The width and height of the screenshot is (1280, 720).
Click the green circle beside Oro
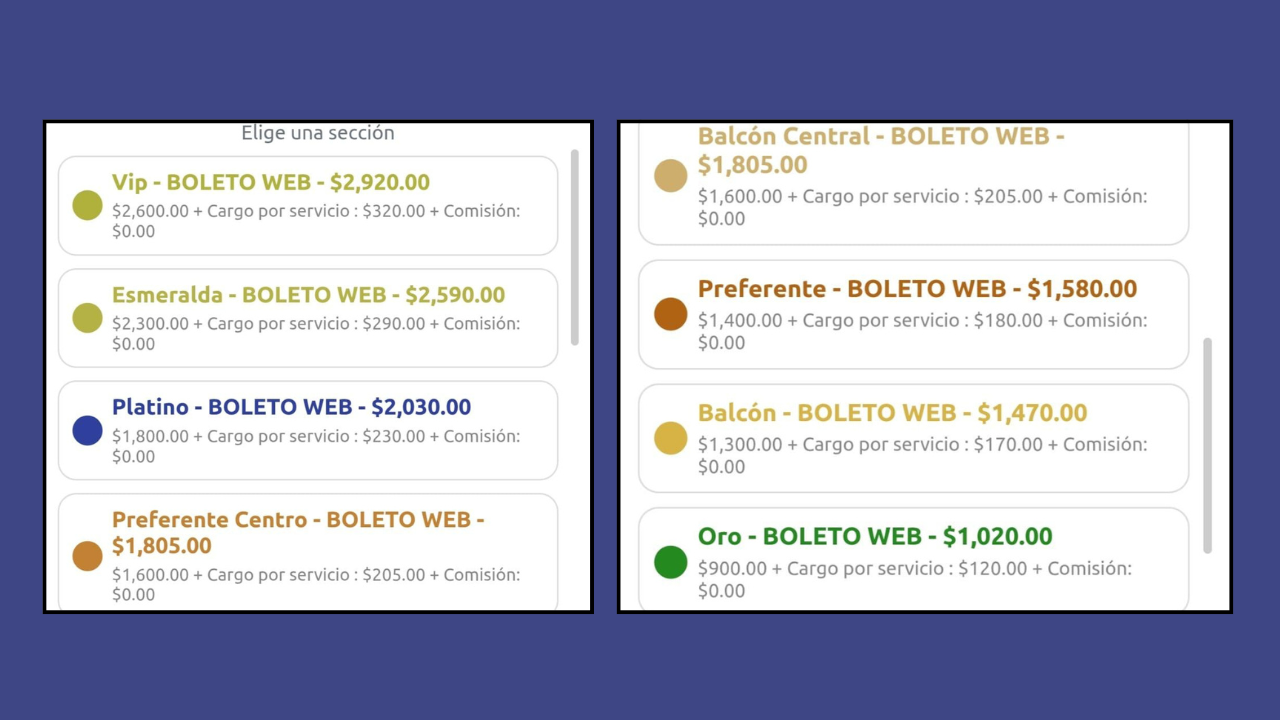coord(670,562)
